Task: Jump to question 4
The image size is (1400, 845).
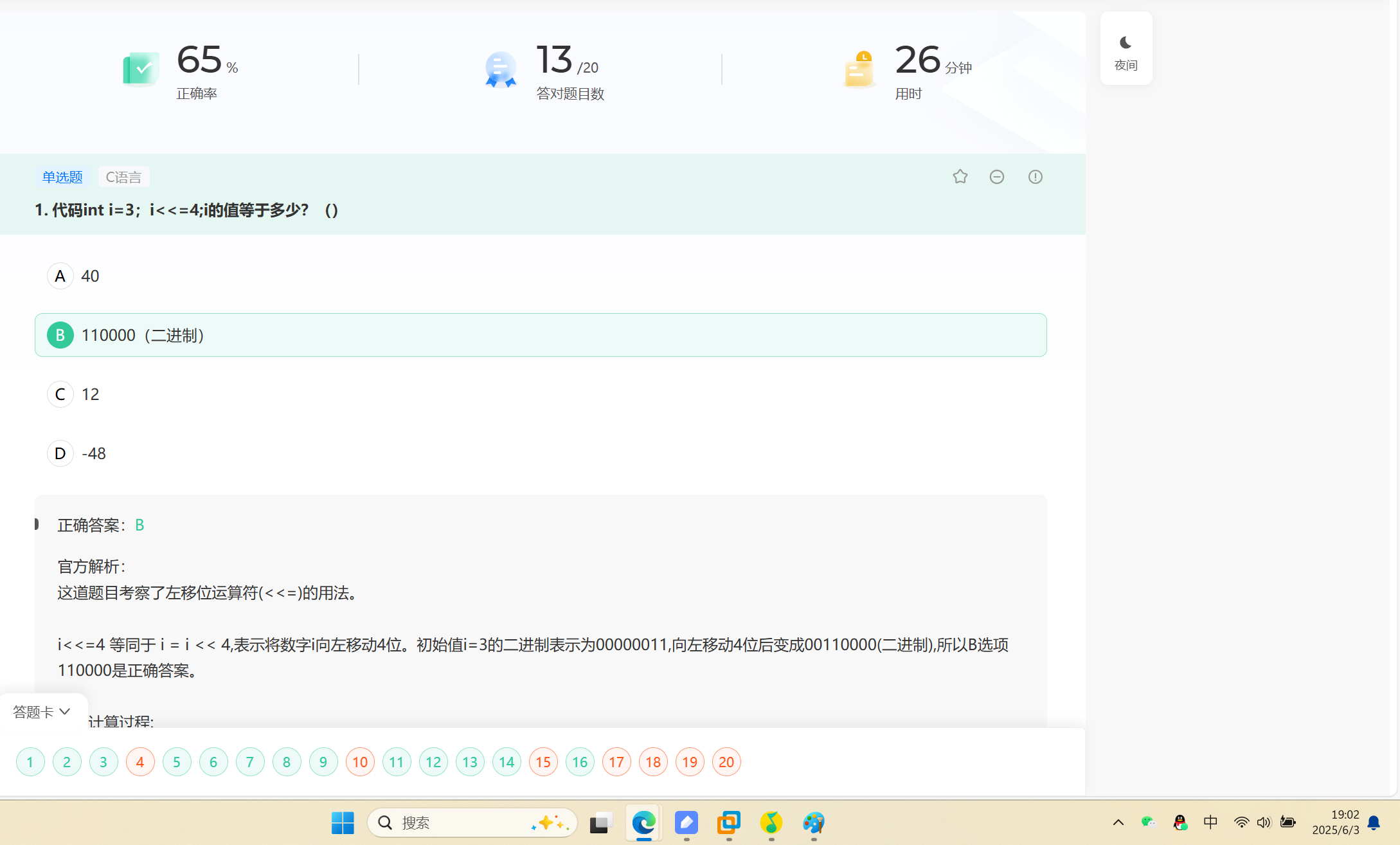Action: click(140, 762)
